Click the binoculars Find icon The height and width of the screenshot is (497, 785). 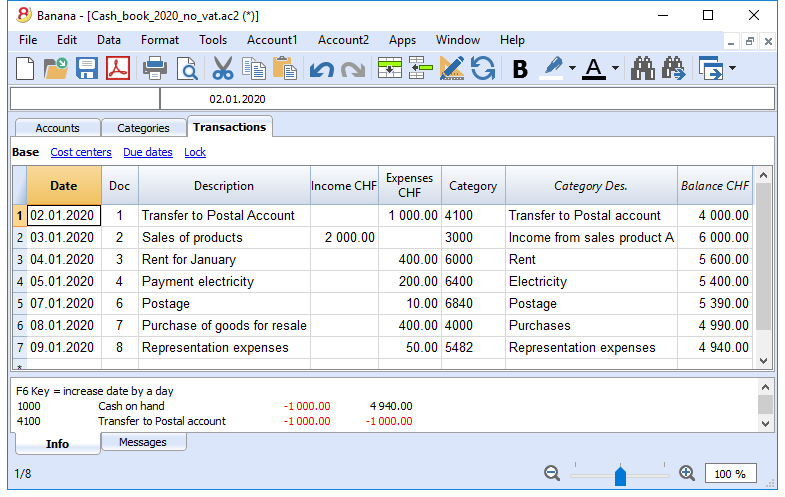(643, 69)
